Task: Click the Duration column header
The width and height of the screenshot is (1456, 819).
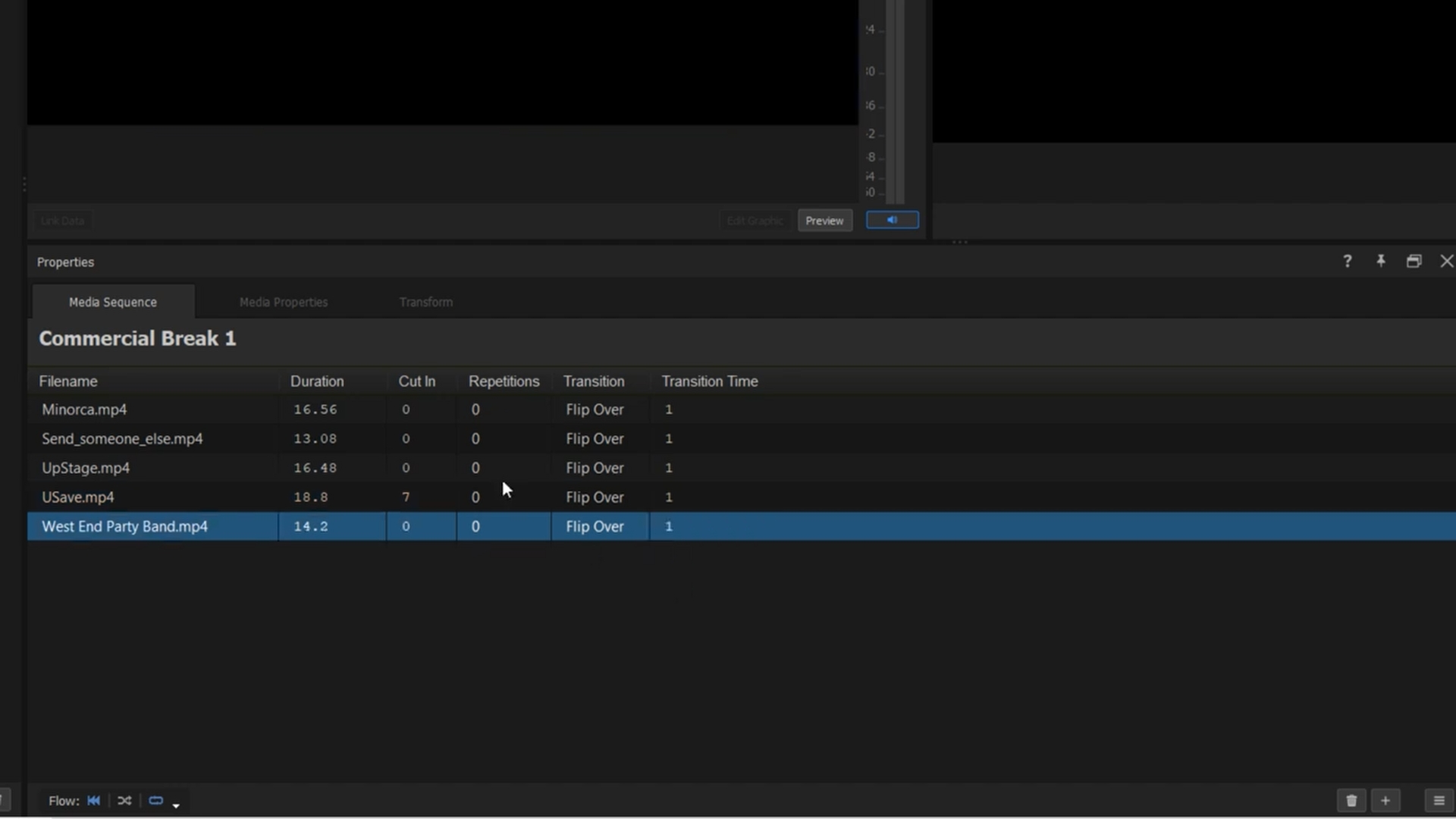Action: point(317,381)
